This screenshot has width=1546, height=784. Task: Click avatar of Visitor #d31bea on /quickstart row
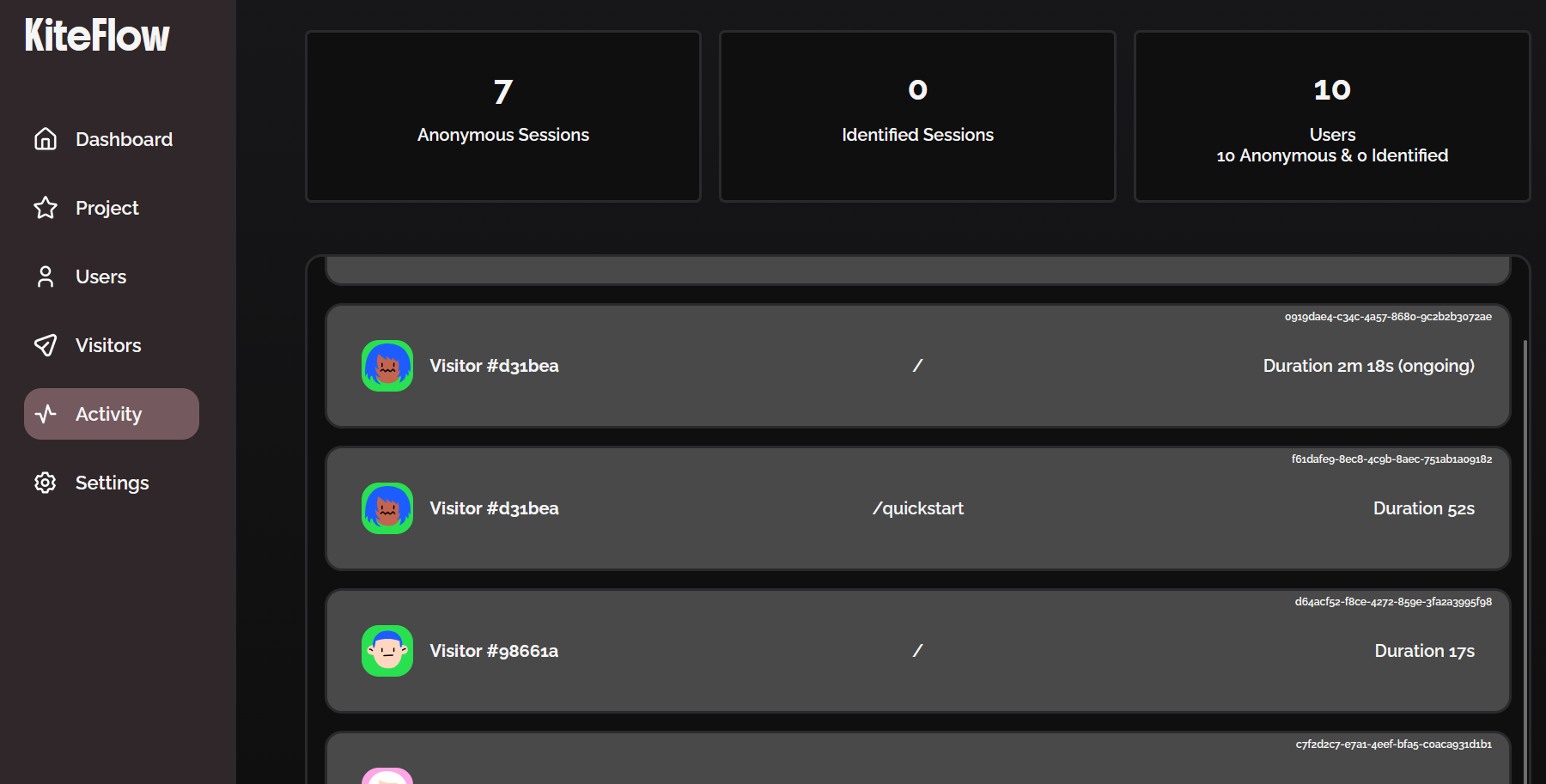387,508
